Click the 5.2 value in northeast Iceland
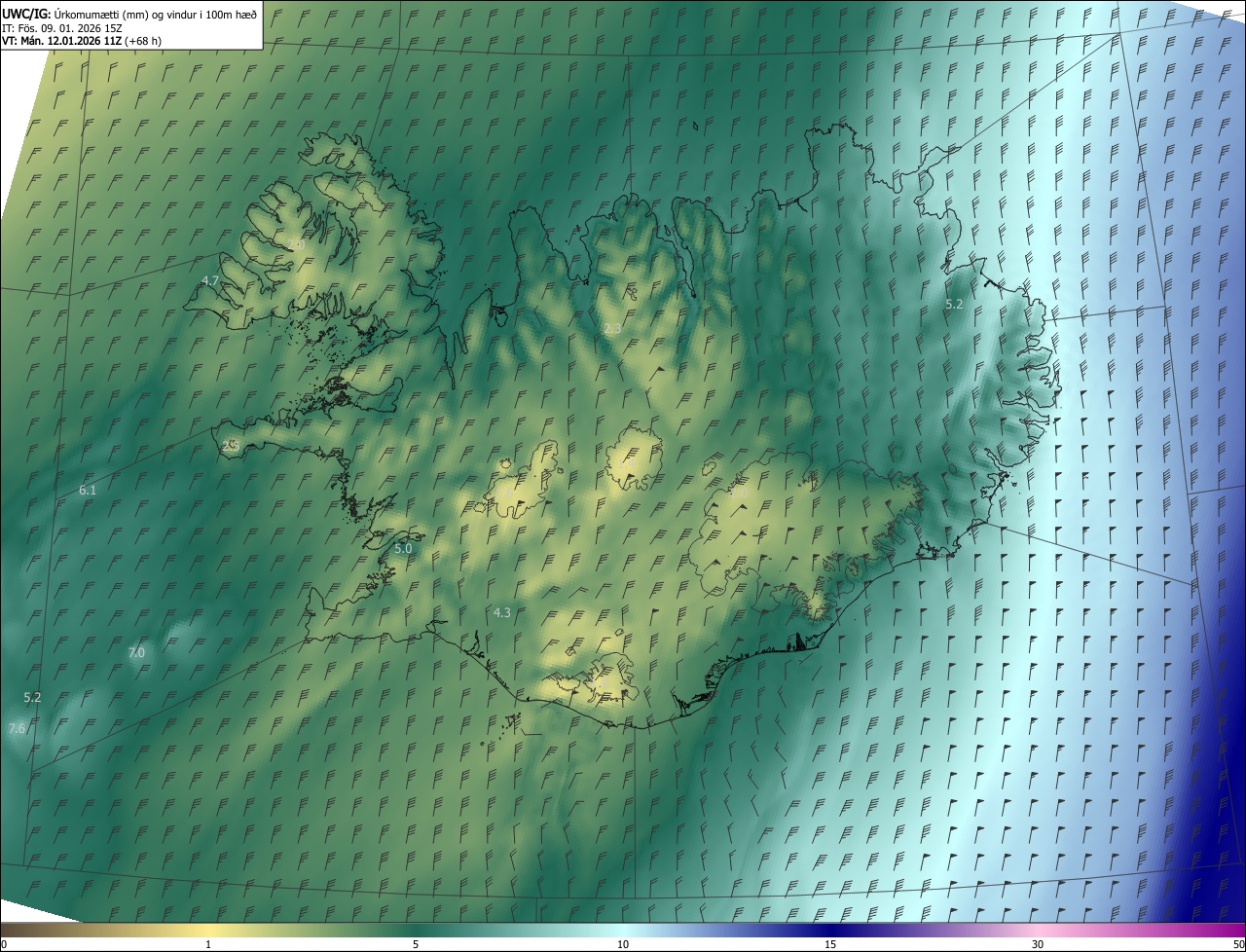This screenshot has width=1246, height=952. (x=954, y=305)
